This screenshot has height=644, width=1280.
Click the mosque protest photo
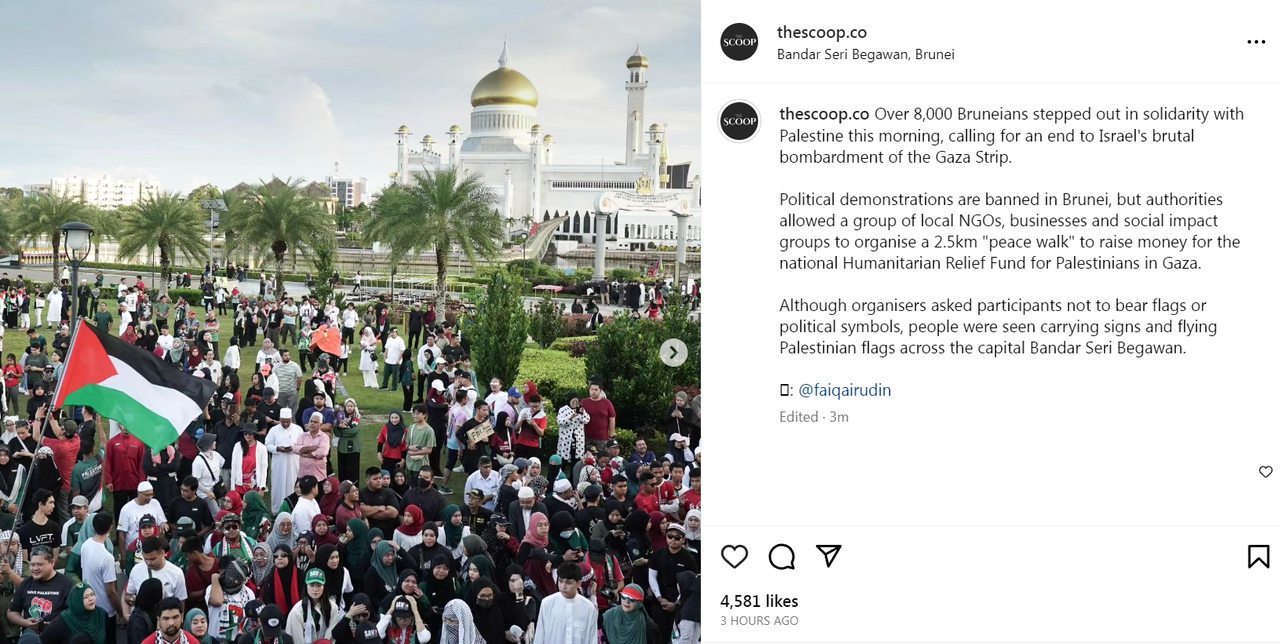pyautogui.click(x=350, y=322)
